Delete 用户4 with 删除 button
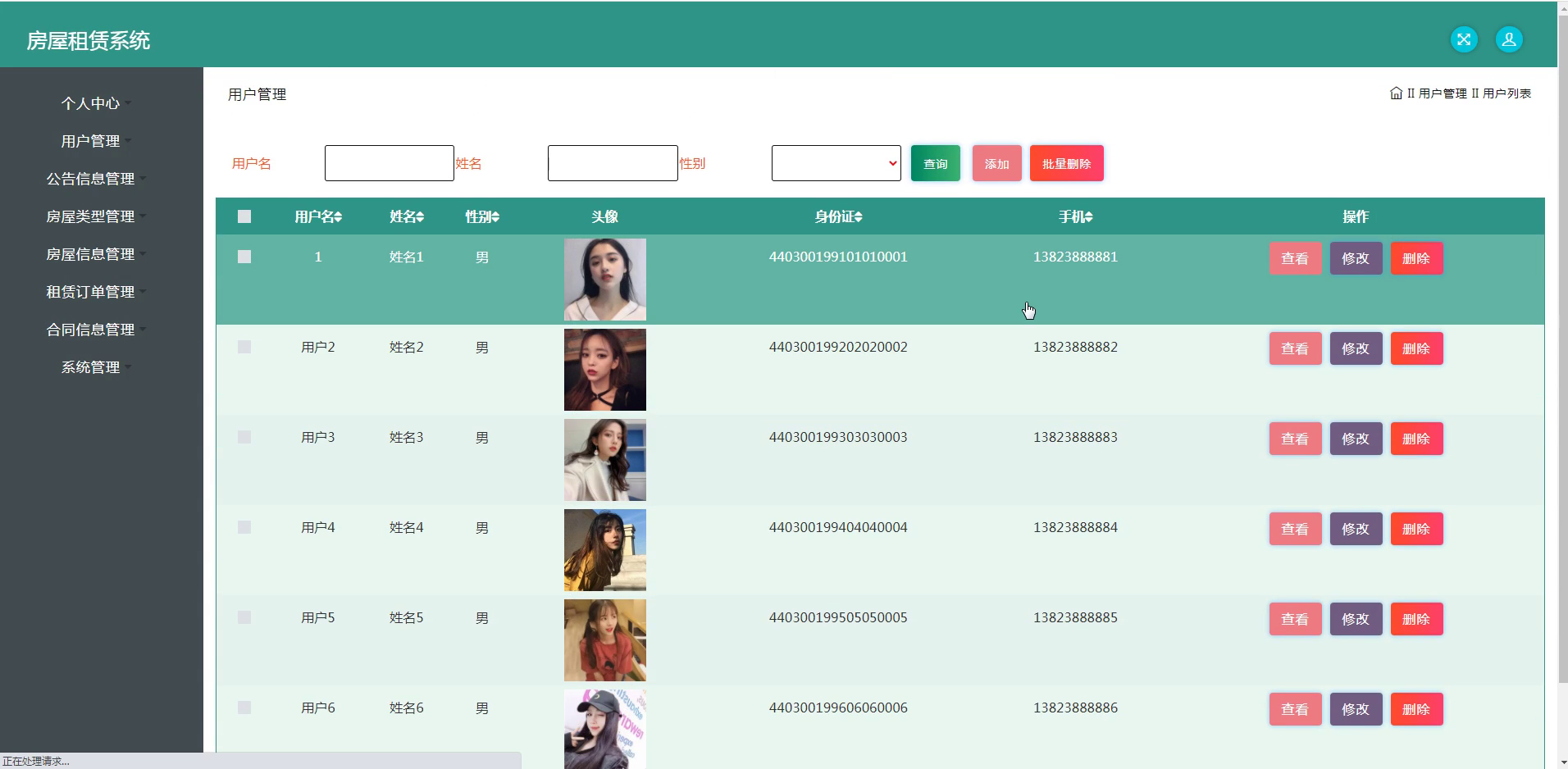Image resolution: width=1568 pixels, height=769 pixels. (1416, 529)
